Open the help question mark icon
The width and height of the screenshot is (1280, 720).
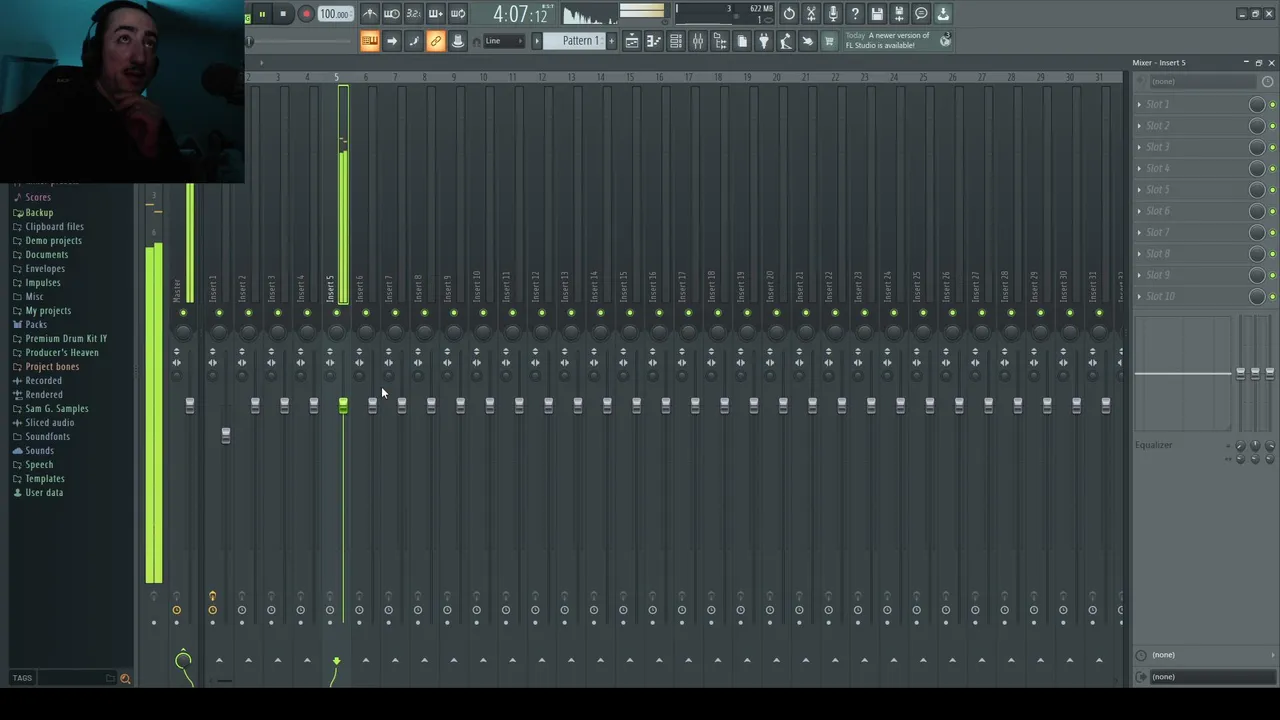tap(855, 14)
